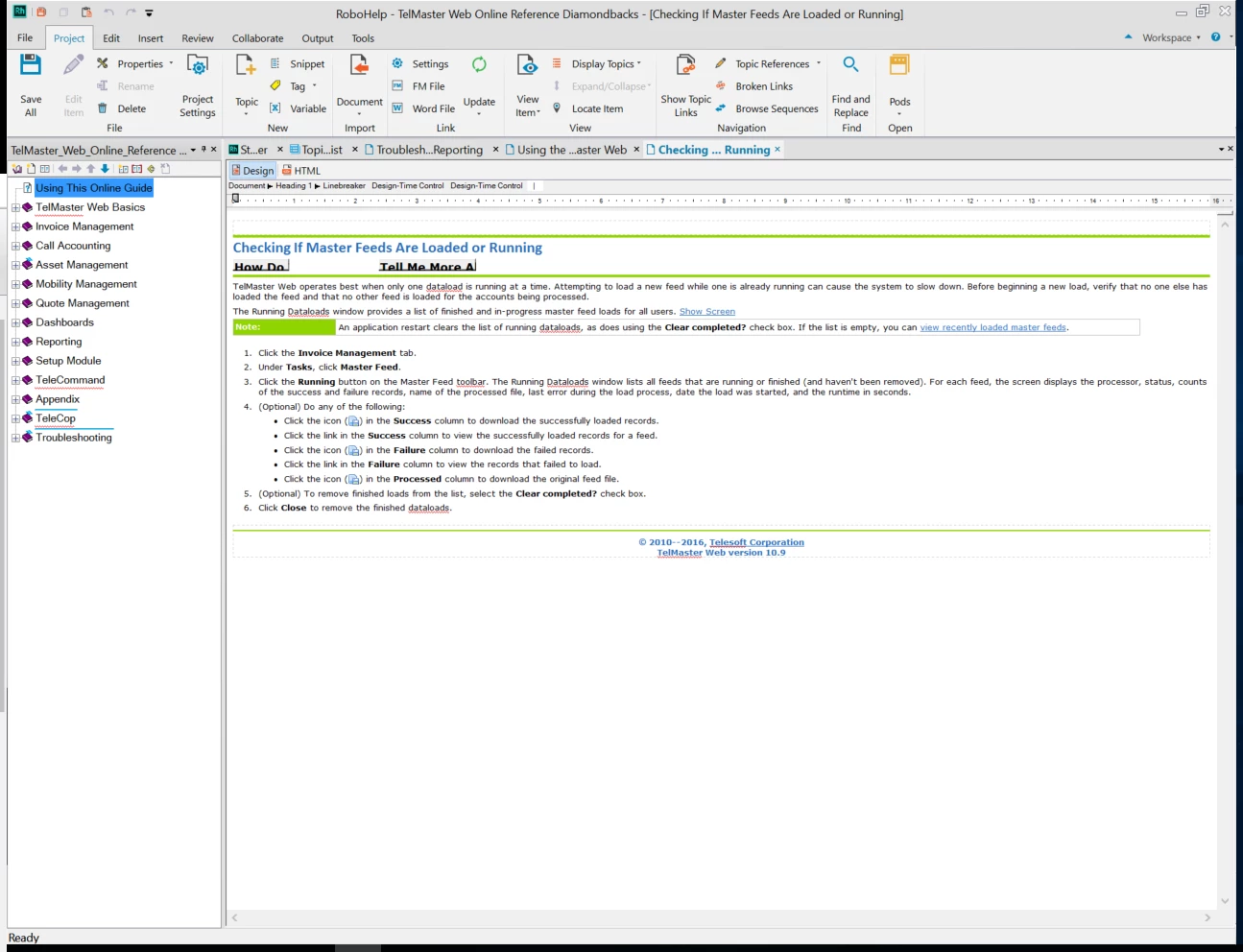Click the vertical scrollbar down arrow

click(x=1225, y=901)
